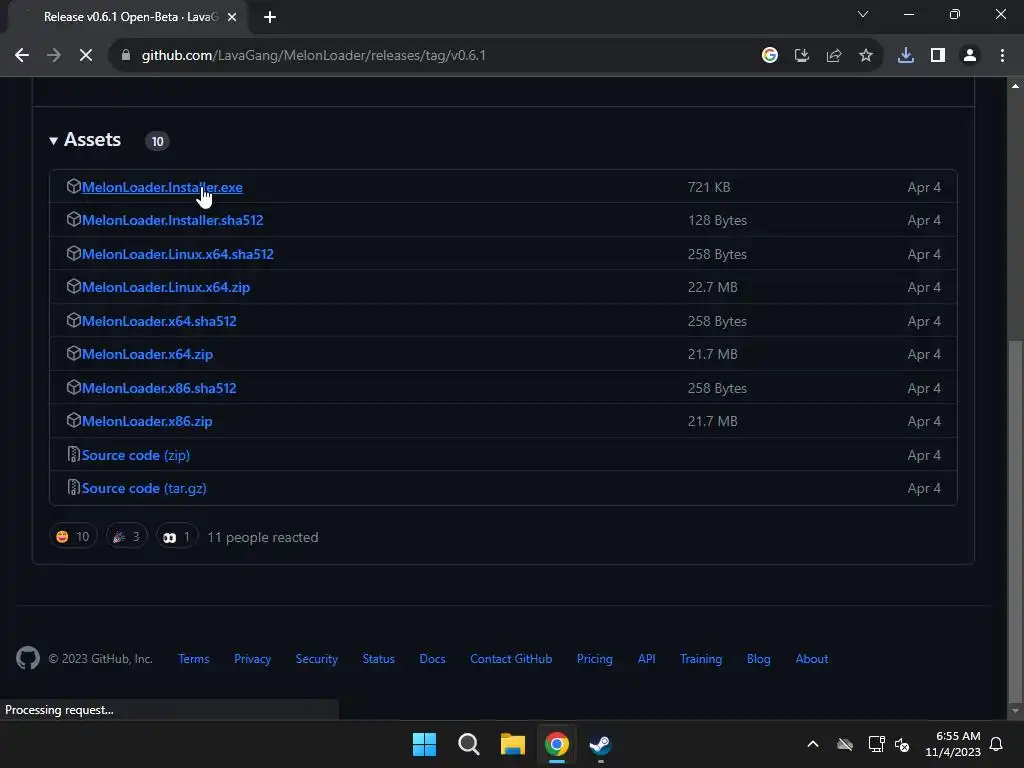The height and width of the screenshot is (768, 1024).
Task: Open Blog footer link
Action: pos(759,659)
